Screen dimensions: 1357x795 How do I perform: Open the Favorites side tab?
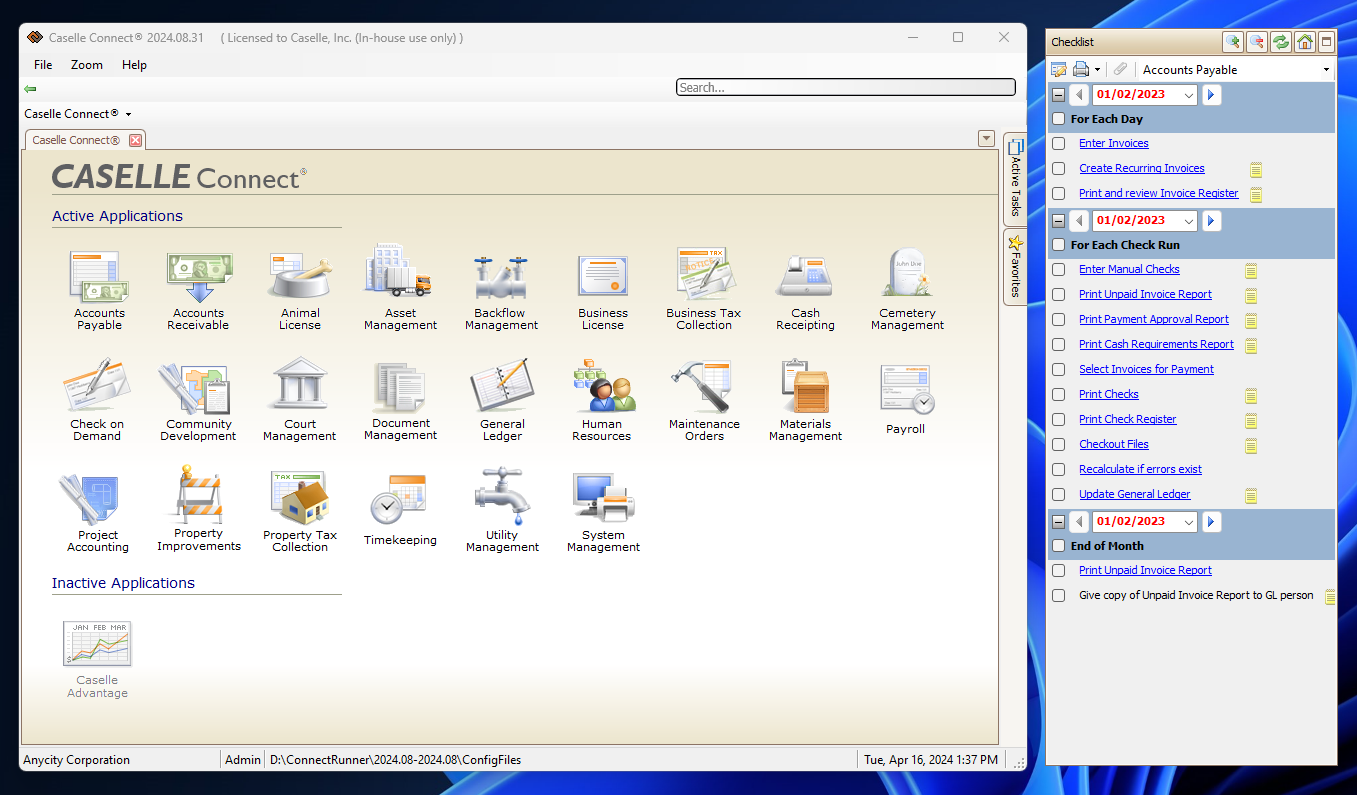point(1015,267)
